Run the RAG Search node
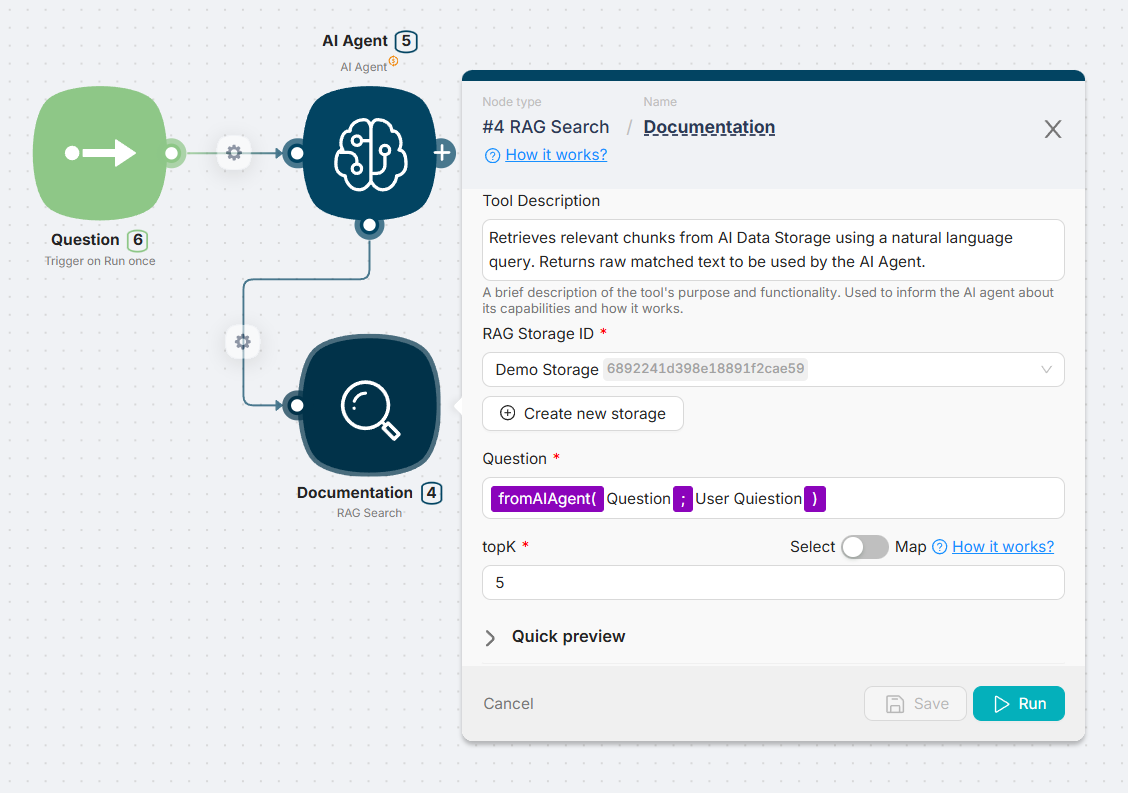This screenshot has width=1128, height=793. click(1018, 704)
